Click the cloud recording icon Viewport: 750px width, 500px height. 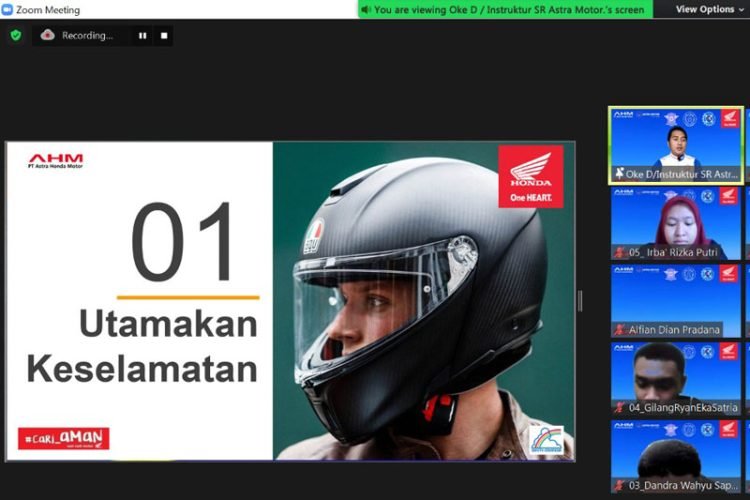pyautogui.click(x=47, y=35)
